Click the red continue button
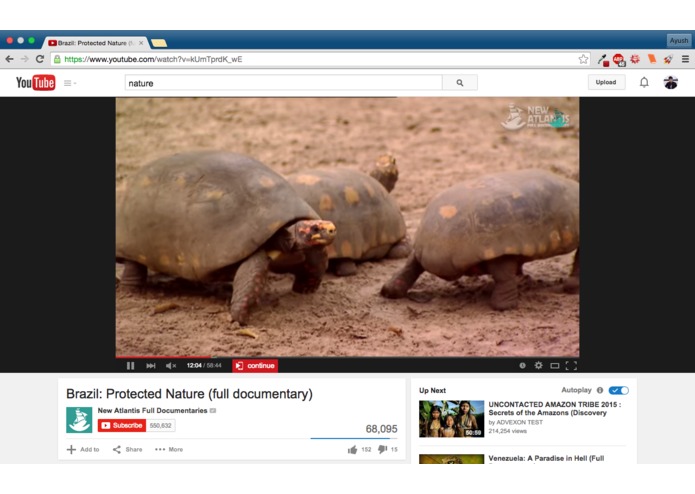 [255, 366]
